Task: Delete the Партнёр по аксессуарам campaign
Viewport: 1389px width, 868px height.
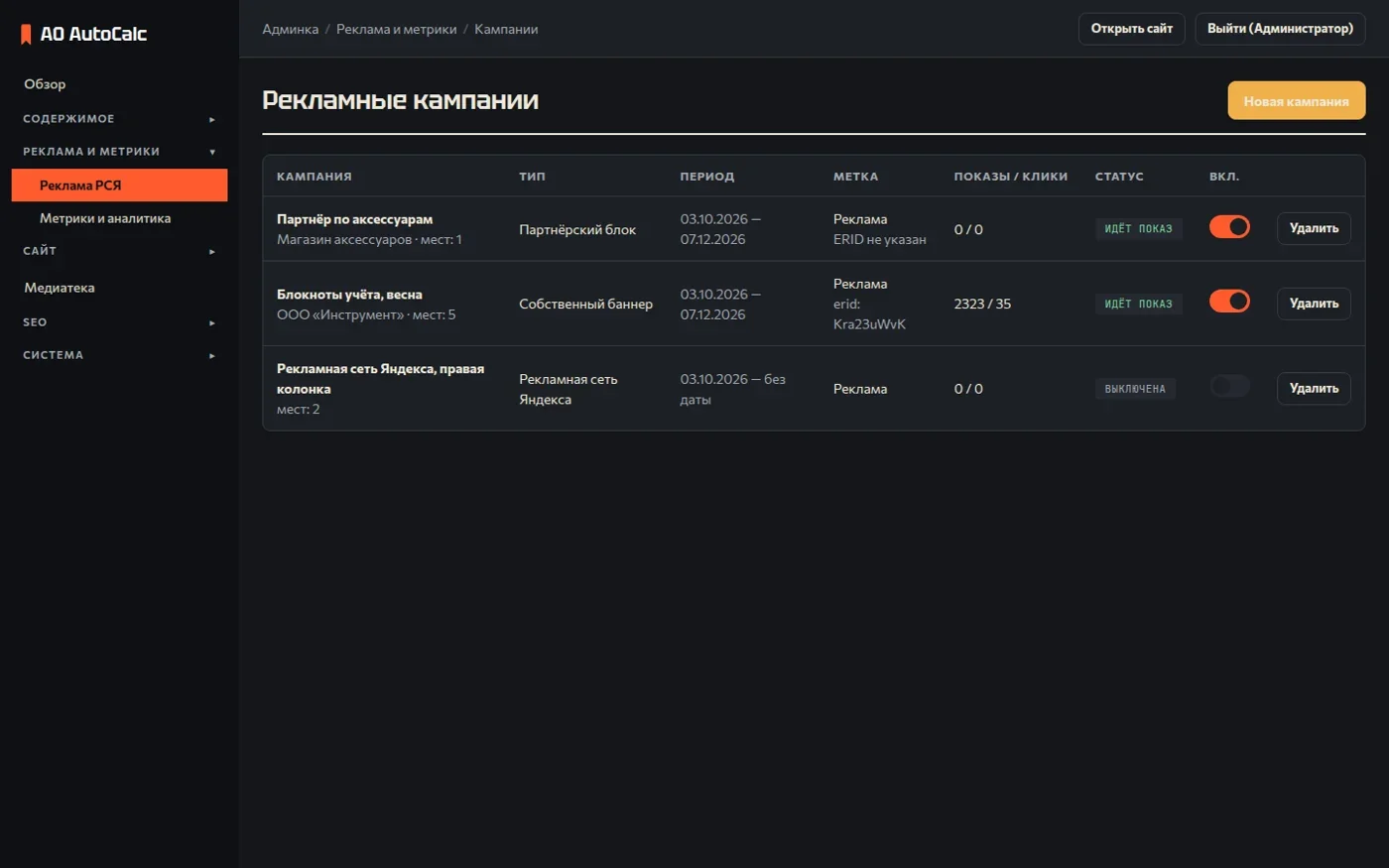Action: (x=1314, y=228)
